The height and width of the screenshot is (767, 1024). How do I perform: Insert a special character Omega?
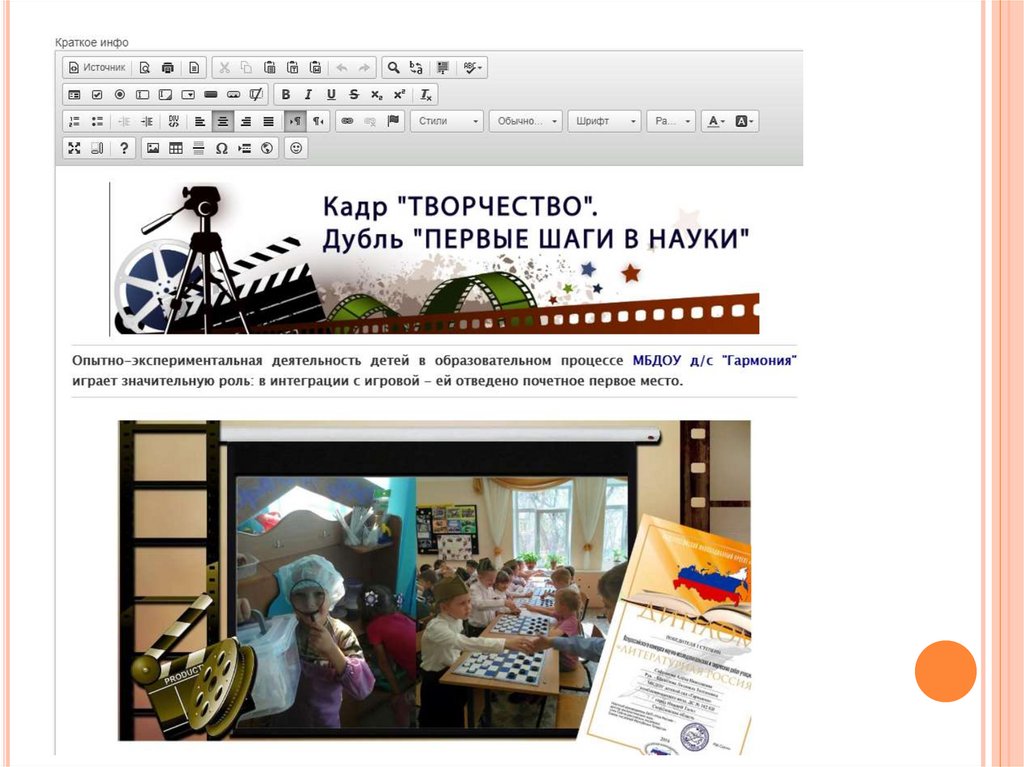tap(221, 148)
